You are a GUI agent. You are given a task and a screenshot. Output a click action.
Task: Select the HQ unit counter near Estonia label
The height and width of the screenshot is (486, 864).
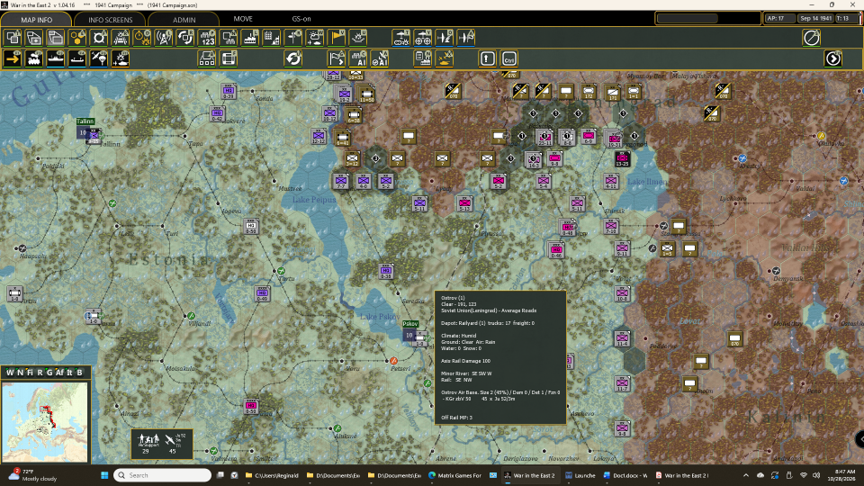tap(251, 226)
